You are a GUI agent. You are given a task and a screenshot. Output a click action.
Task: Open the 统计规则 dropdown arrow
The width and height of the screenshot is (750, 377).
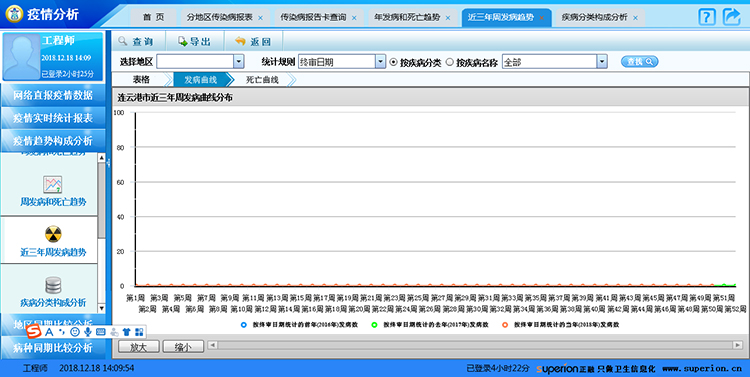pos(380,62)
